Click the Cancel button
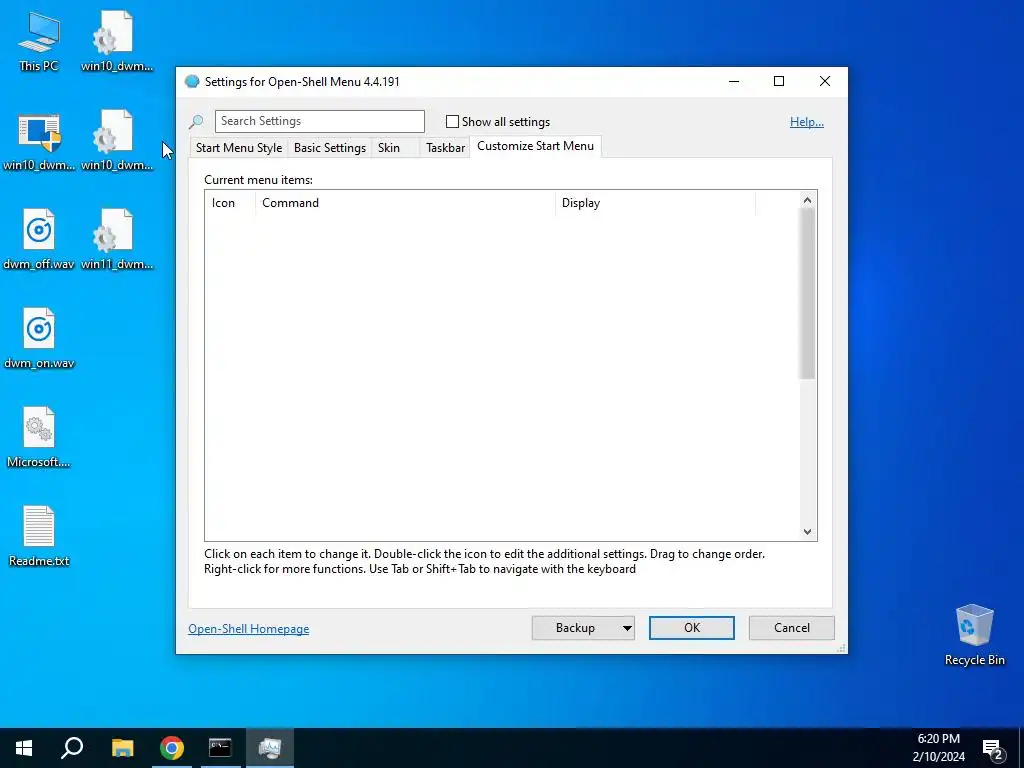 (x=792, y=628)
